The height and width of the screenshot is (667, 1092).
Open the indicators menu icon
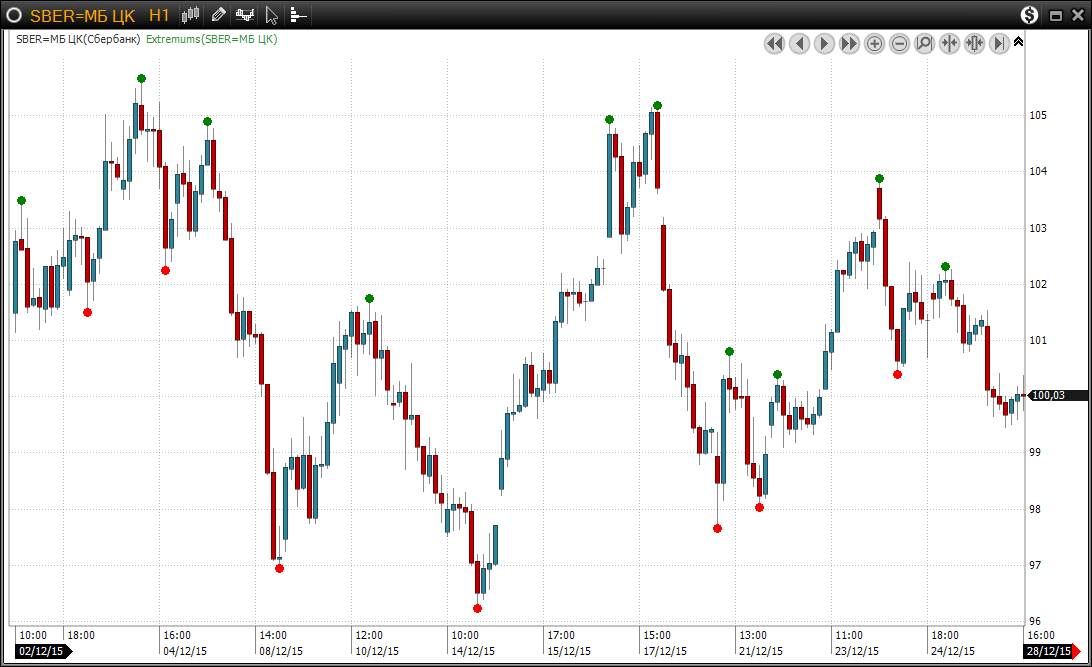[x=245, y=15]
